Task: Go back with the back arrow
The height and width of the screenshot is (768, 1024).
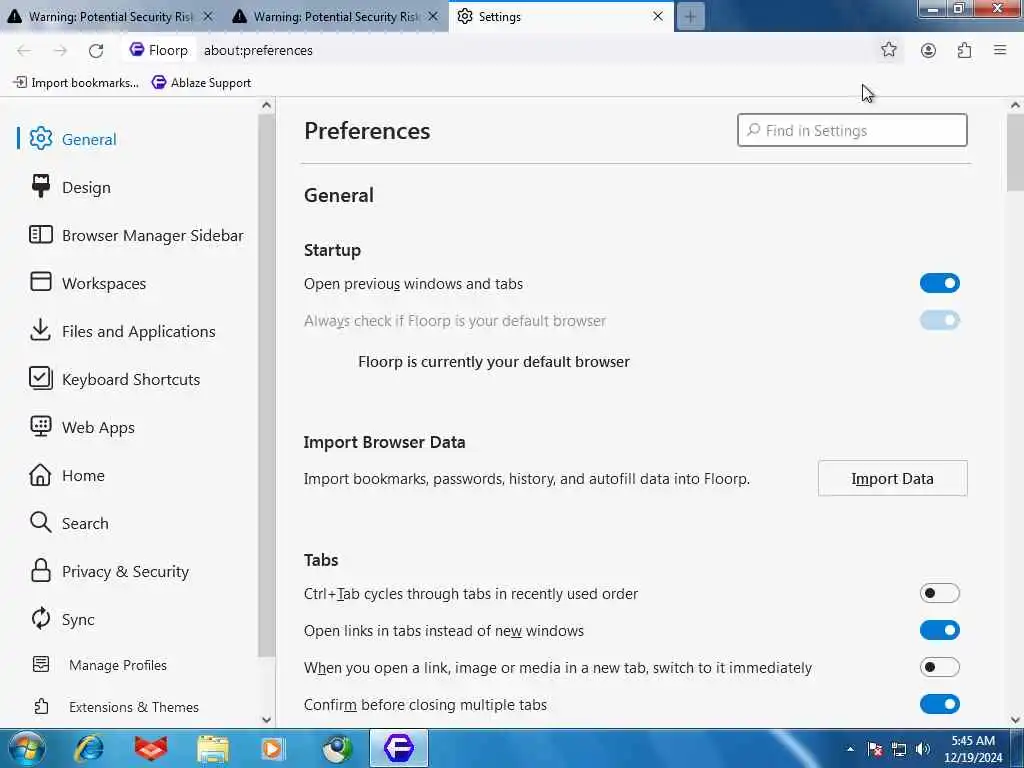Action: pos(24,50)
